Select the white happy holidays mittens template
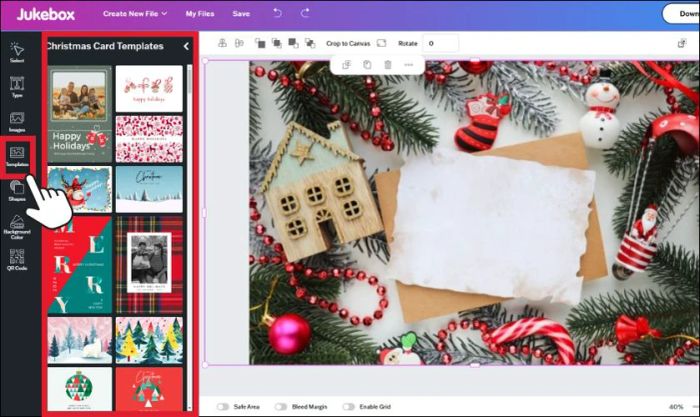This screenshot has height=417, width=700. click(x=149, y=89)
